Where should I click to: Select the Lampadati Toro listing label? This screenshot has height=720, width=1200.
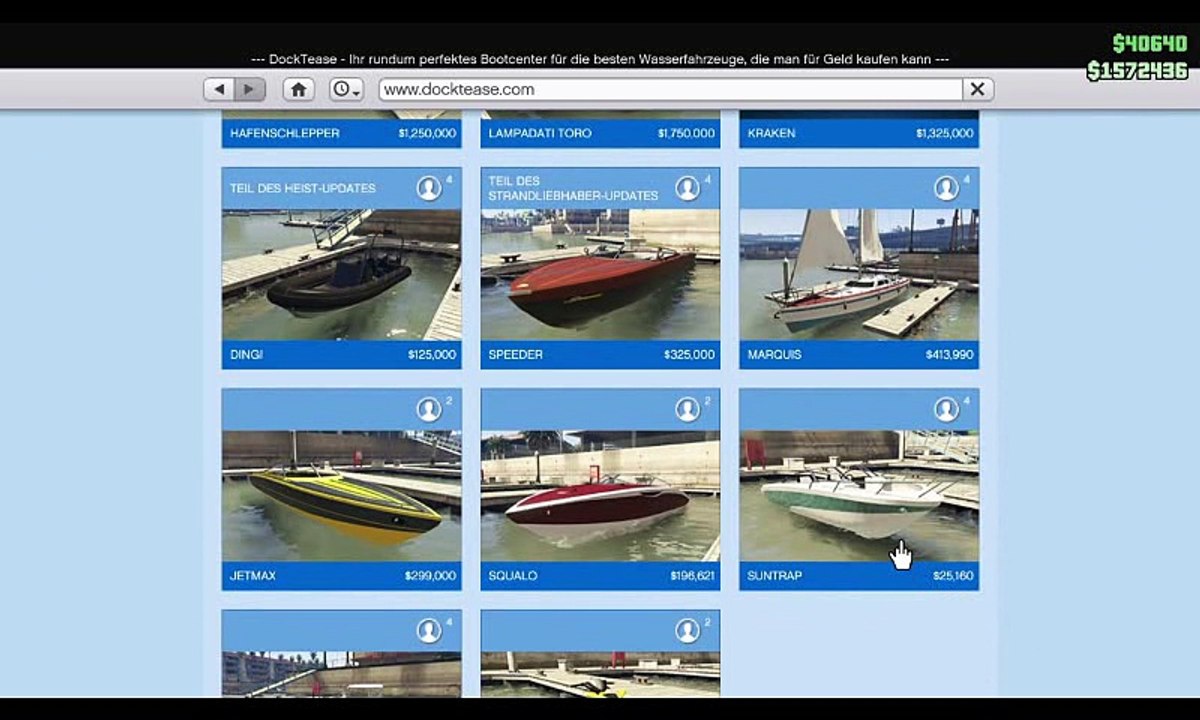click(x=540, y=133)
